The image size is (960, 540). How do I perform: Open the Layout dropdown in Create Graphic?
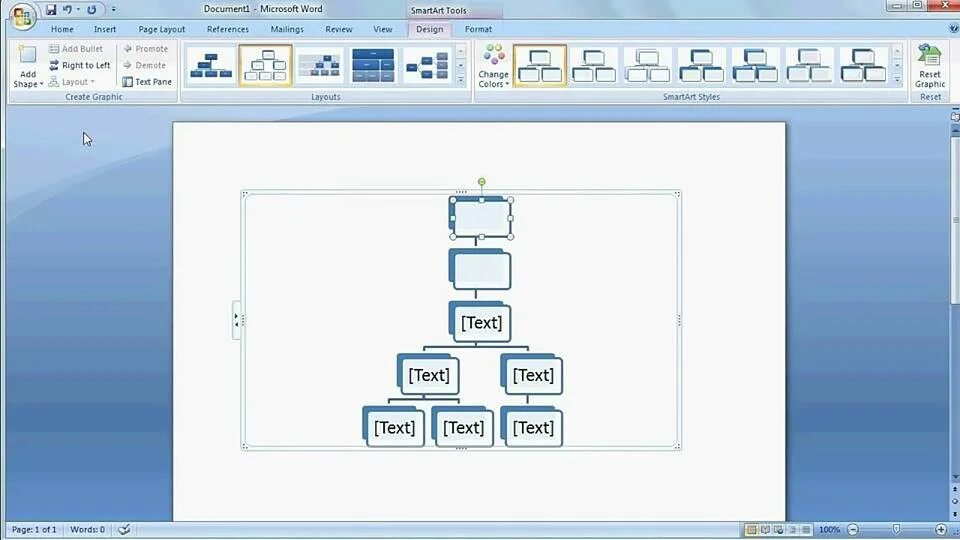point(72,81)
